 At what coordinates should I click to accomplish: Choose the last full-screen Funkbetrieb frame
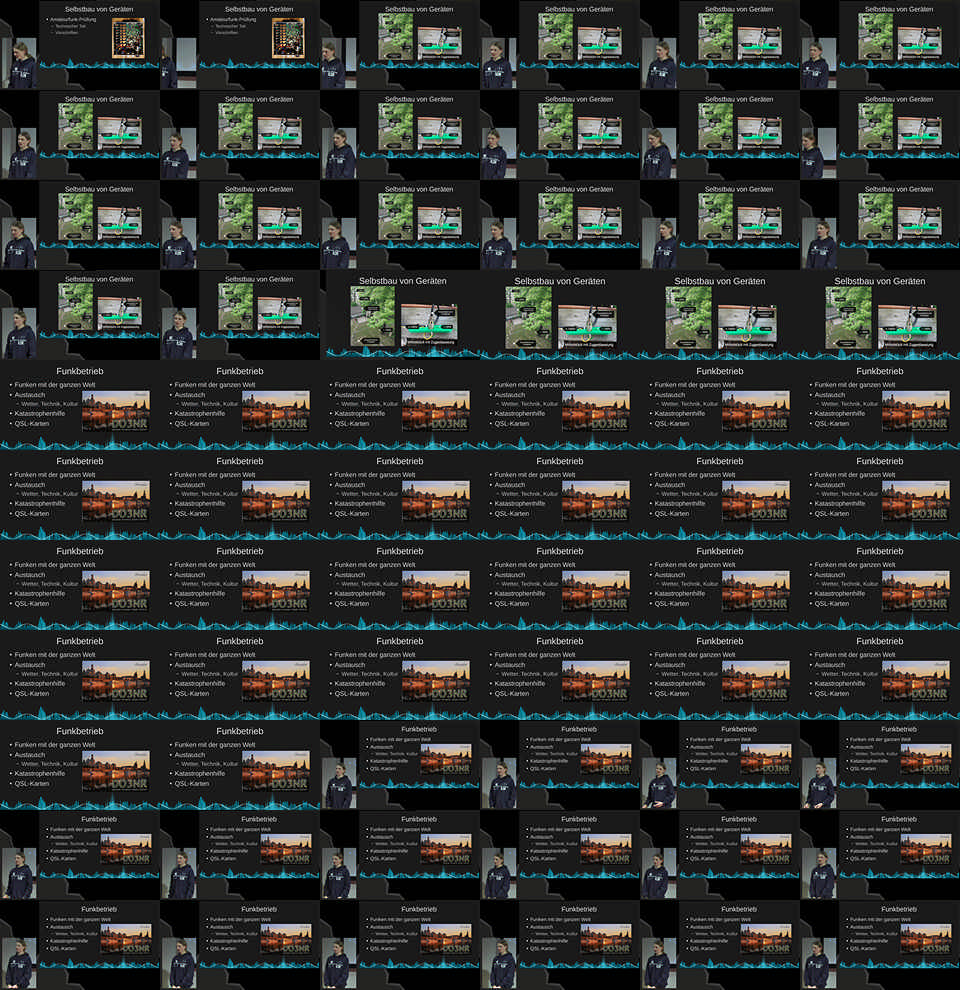point(240,765)
